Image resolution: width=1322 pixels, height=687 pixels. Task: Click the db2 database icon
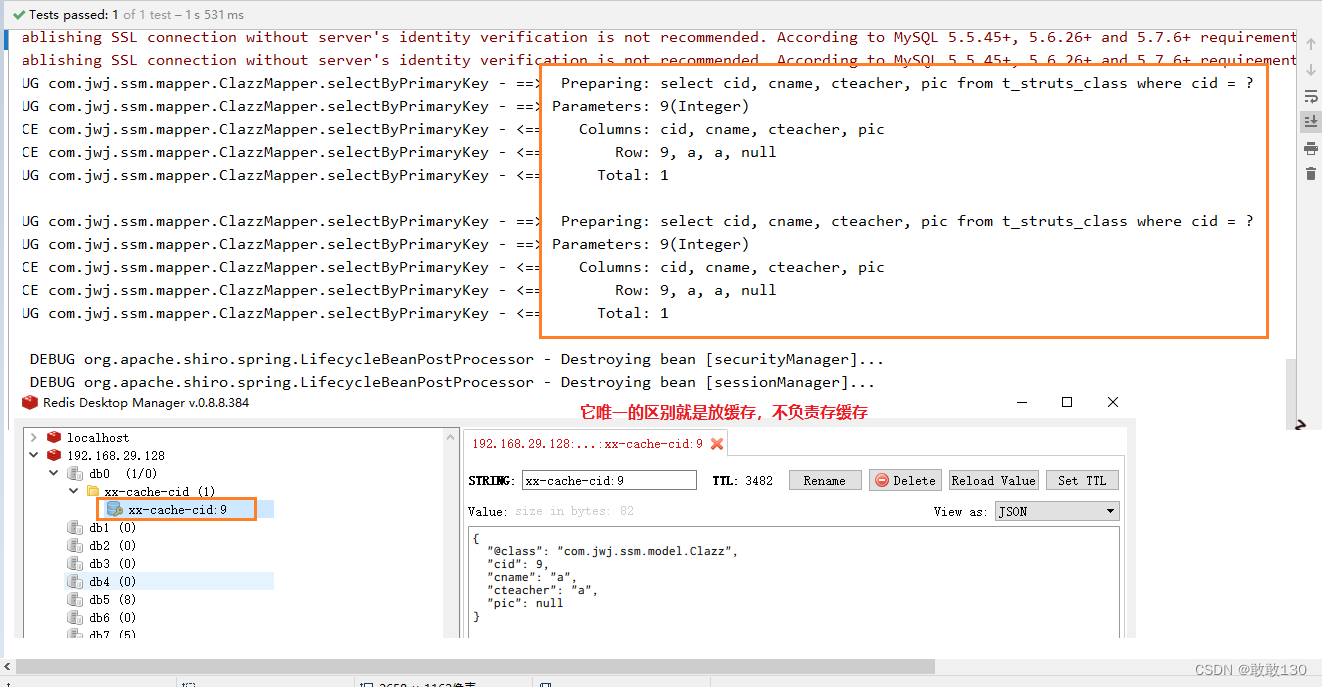(x=74, y=546)
